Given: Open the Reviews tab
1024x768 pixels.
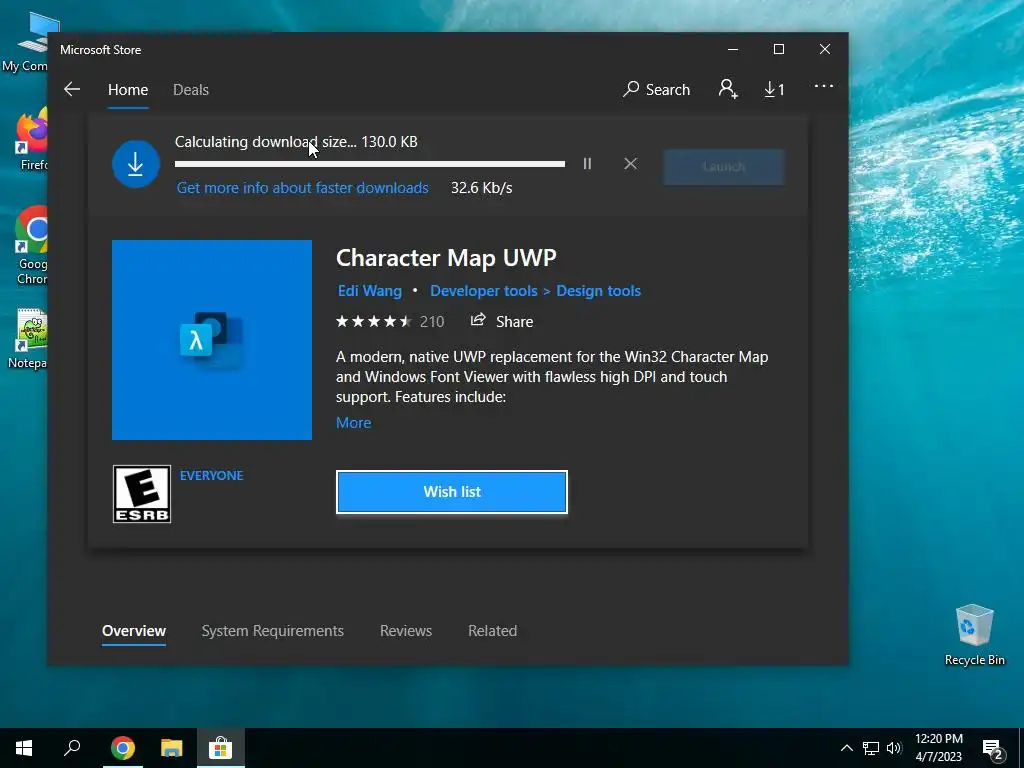Looking at the screenshot, I should click(406, 631).
